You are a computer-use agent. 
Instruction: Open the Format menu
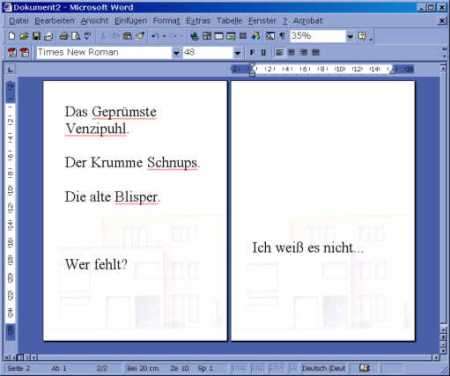click(x=166, y=21)
